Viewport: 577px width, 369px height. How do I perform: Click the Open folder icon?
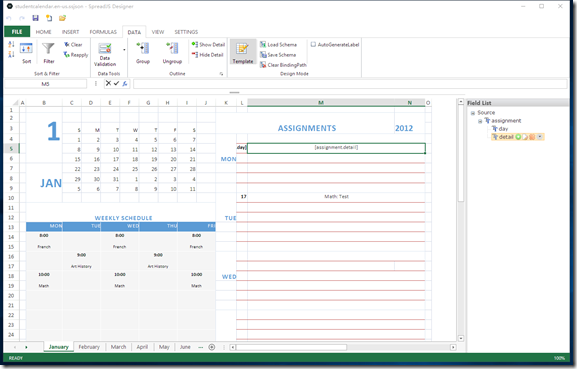click(62, 18)
